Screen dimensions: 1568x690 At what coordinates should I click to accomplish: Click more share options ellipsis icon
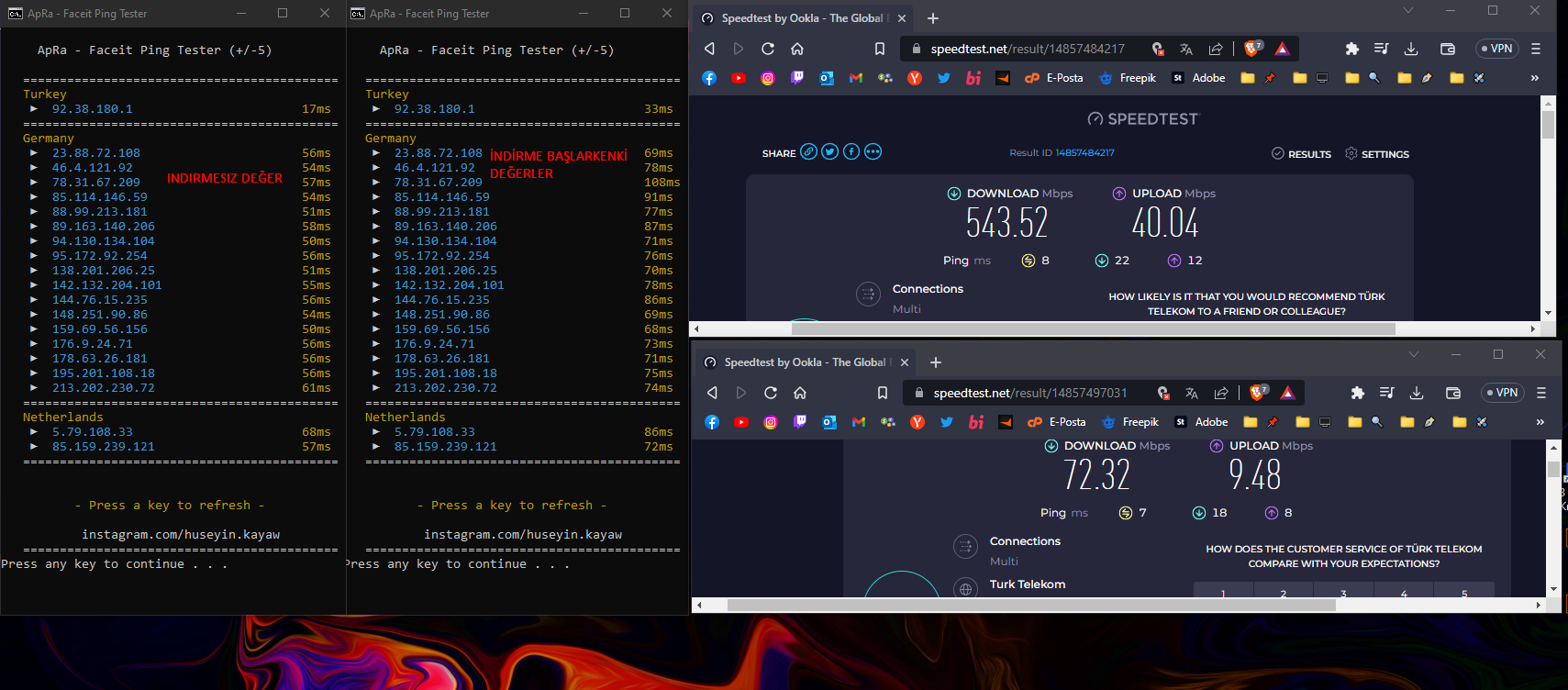pyautogui.click(x=873, y=151)
